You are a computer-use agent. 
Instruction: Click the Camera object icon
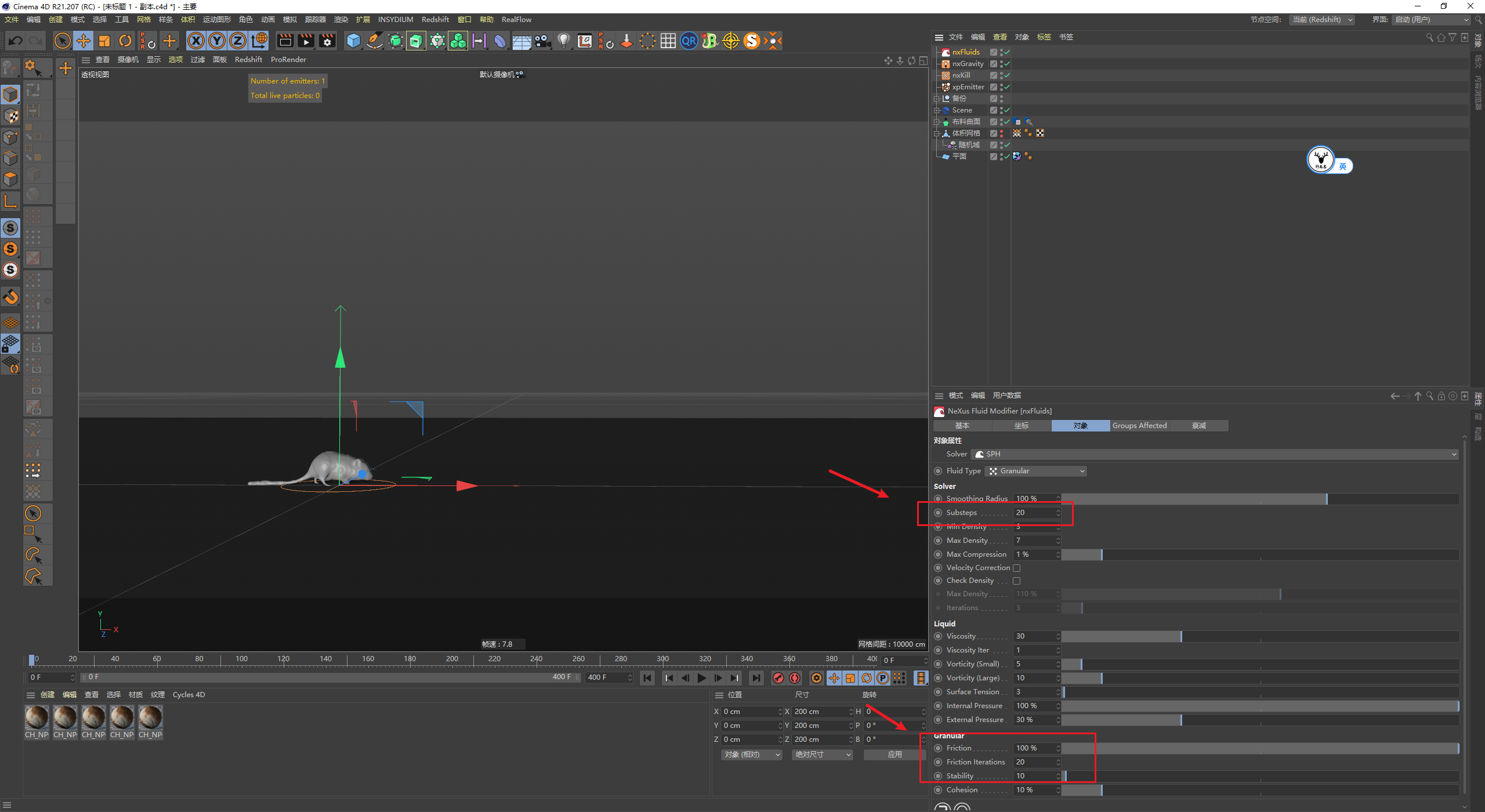543,41
